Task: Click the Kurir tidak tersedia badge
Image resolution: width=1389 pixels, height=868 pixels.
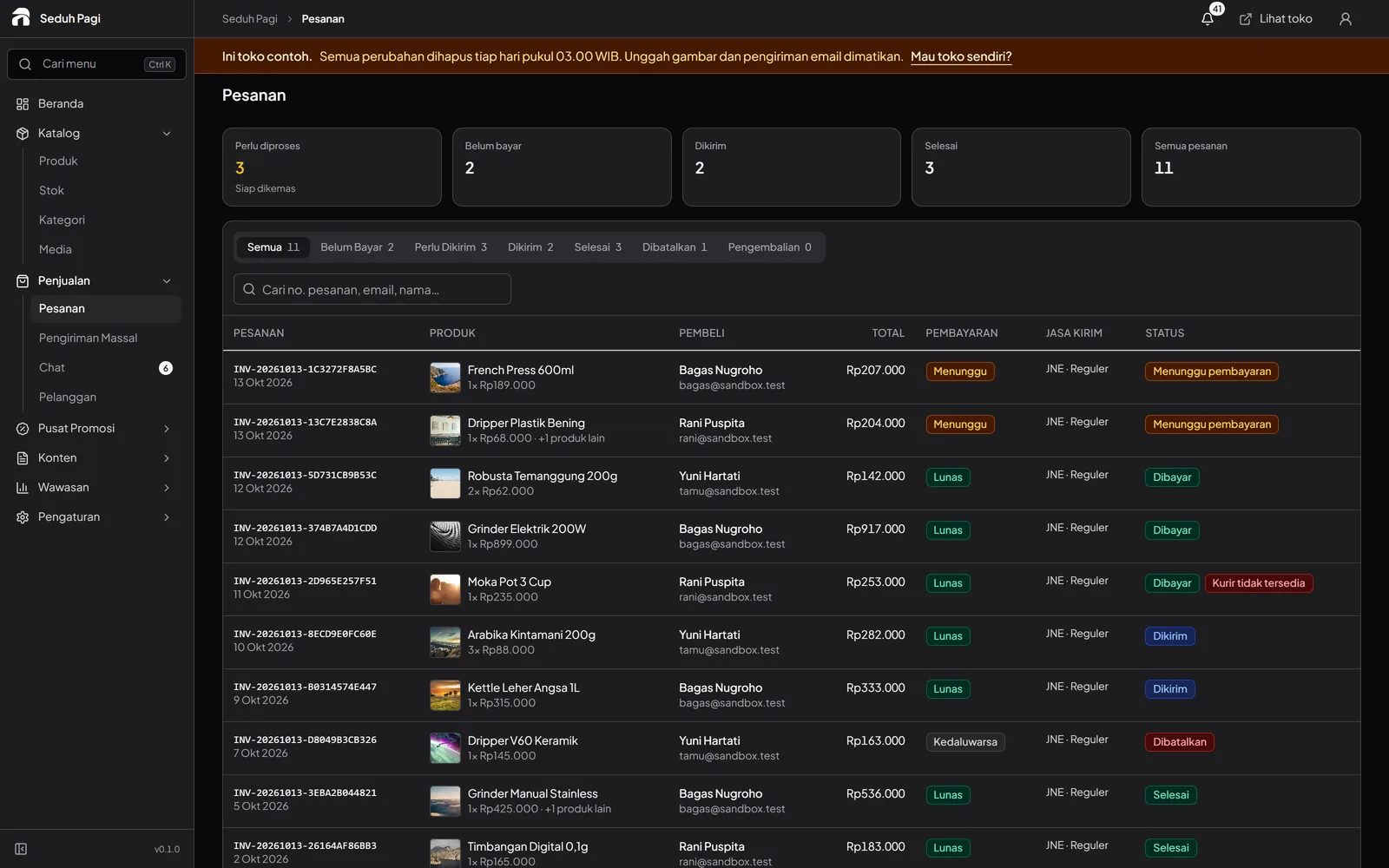Action: [x=1258, y=583]
